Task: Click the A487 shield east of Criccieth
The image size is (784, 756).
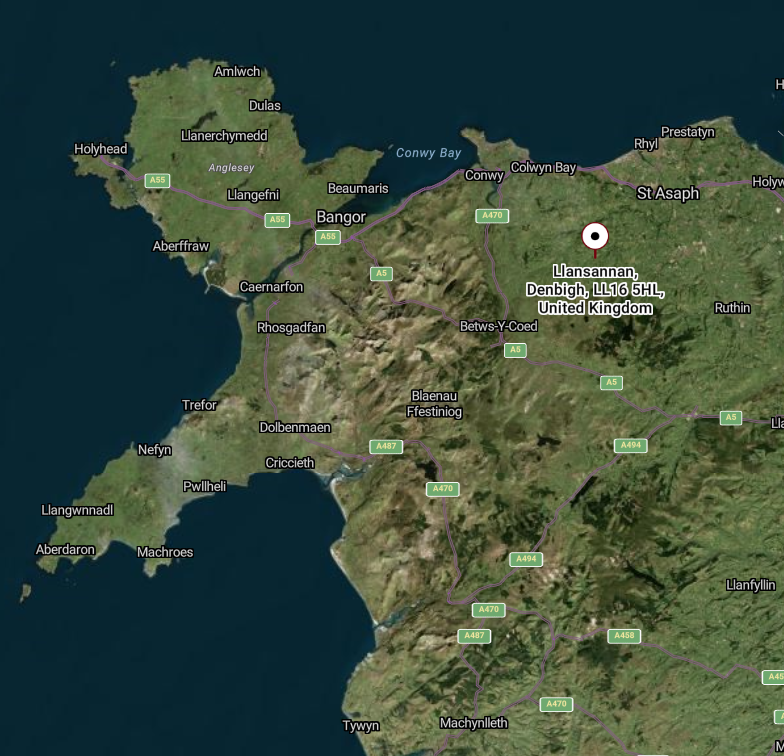Action: click(386, 447)
